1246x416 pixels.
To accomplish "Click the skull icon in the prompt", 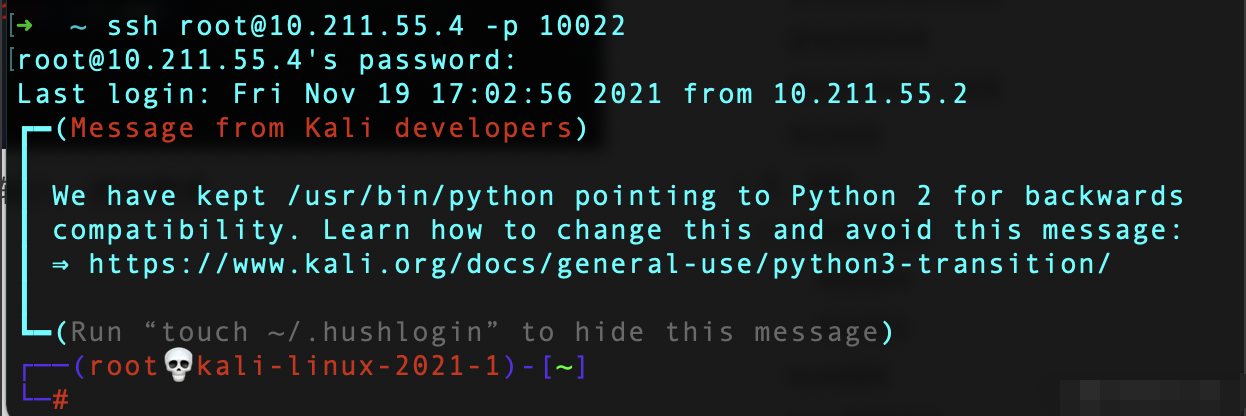I will [x=176, y=367].
